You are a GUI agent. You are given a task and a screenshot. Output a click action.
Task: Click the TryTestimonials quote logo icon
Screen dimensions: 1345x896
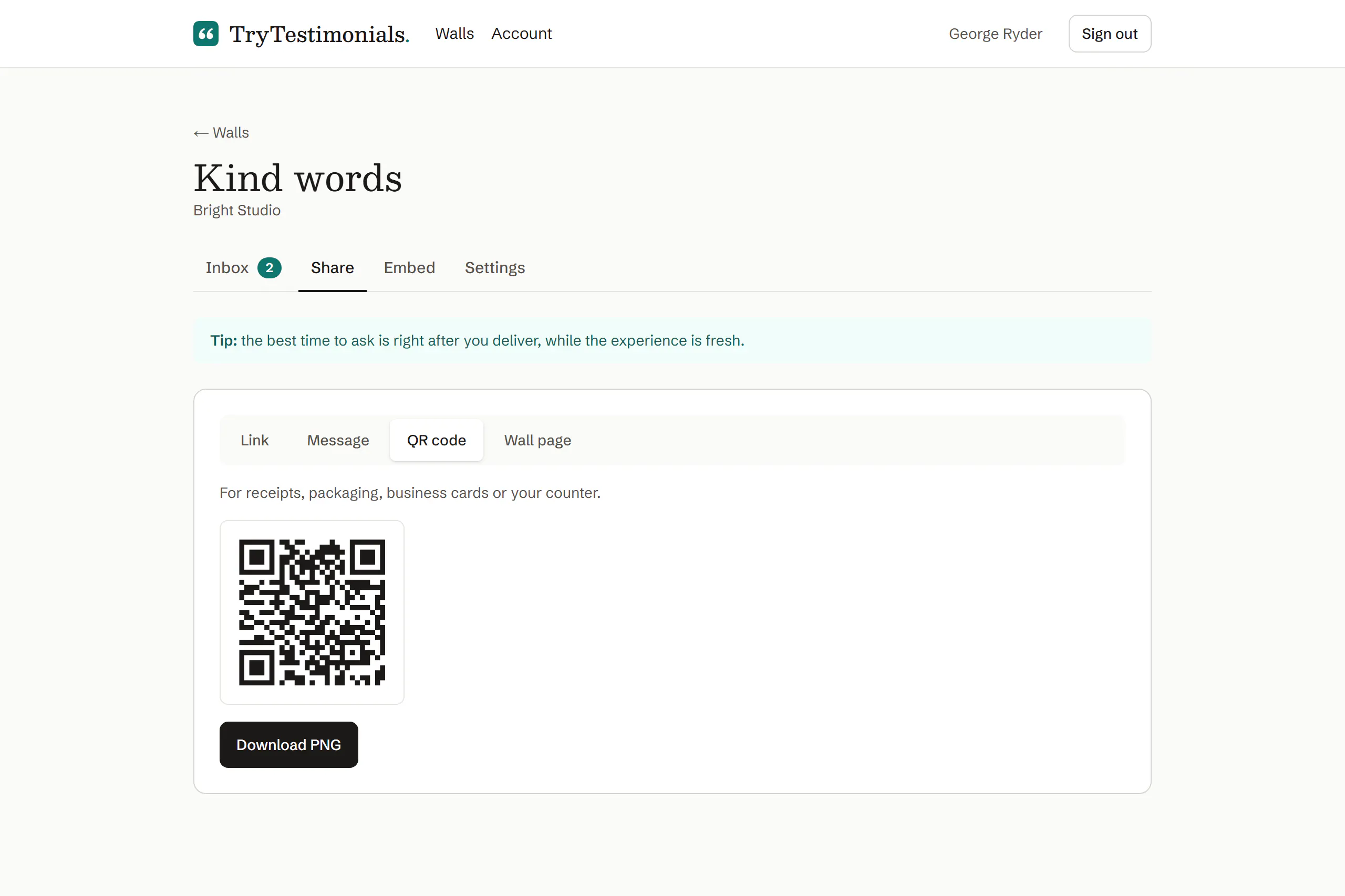pos(206,34)
